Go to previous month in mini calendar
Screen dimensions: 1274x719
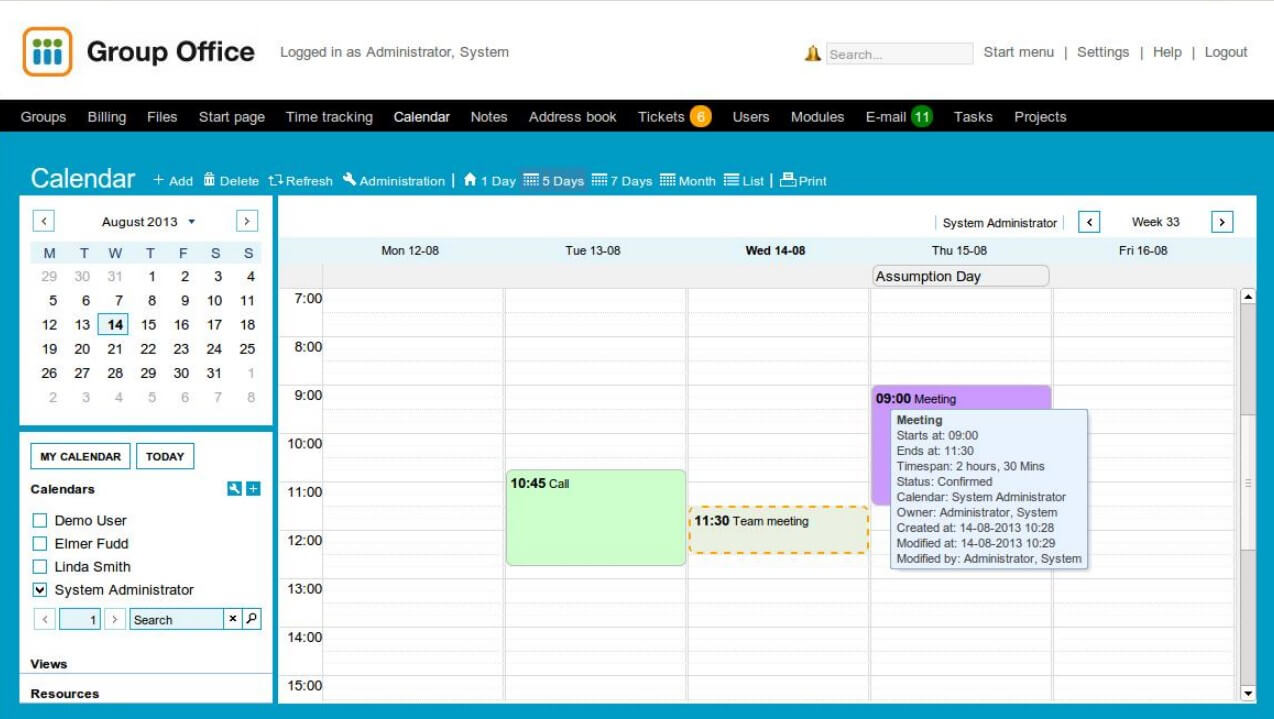(x=44, y=221)
